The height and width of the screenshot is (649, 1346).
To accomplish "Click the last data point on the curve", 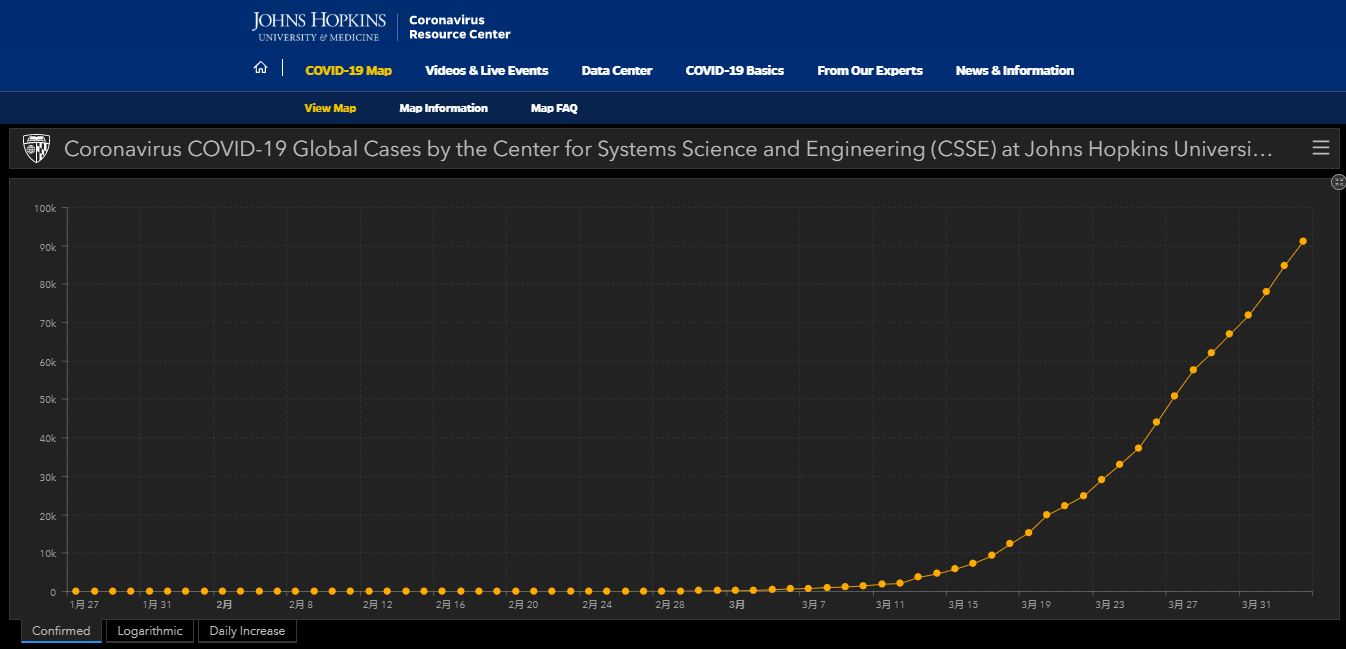I will (x=1303, y=241).
